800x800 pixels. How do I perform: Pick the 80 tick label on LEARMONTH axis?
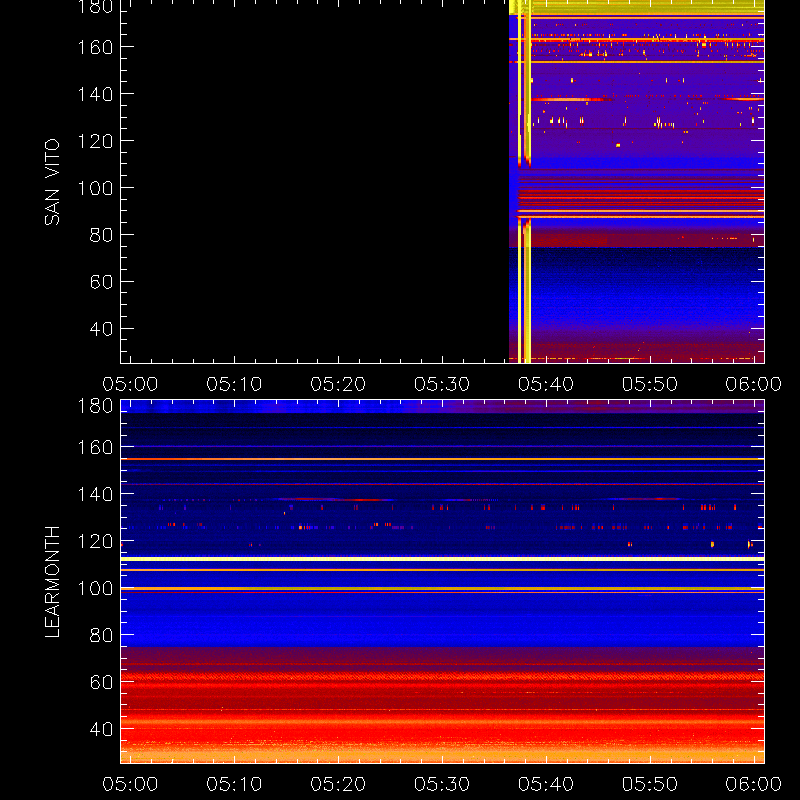click(x=102, y=635)
